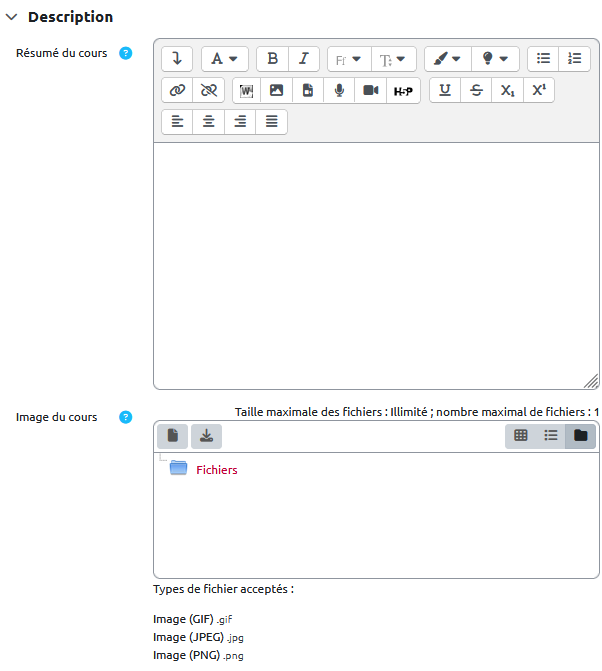Viewport: 602px width, 671px height.
Task: Collapse the Description section
Action: [x=12, y=17]
